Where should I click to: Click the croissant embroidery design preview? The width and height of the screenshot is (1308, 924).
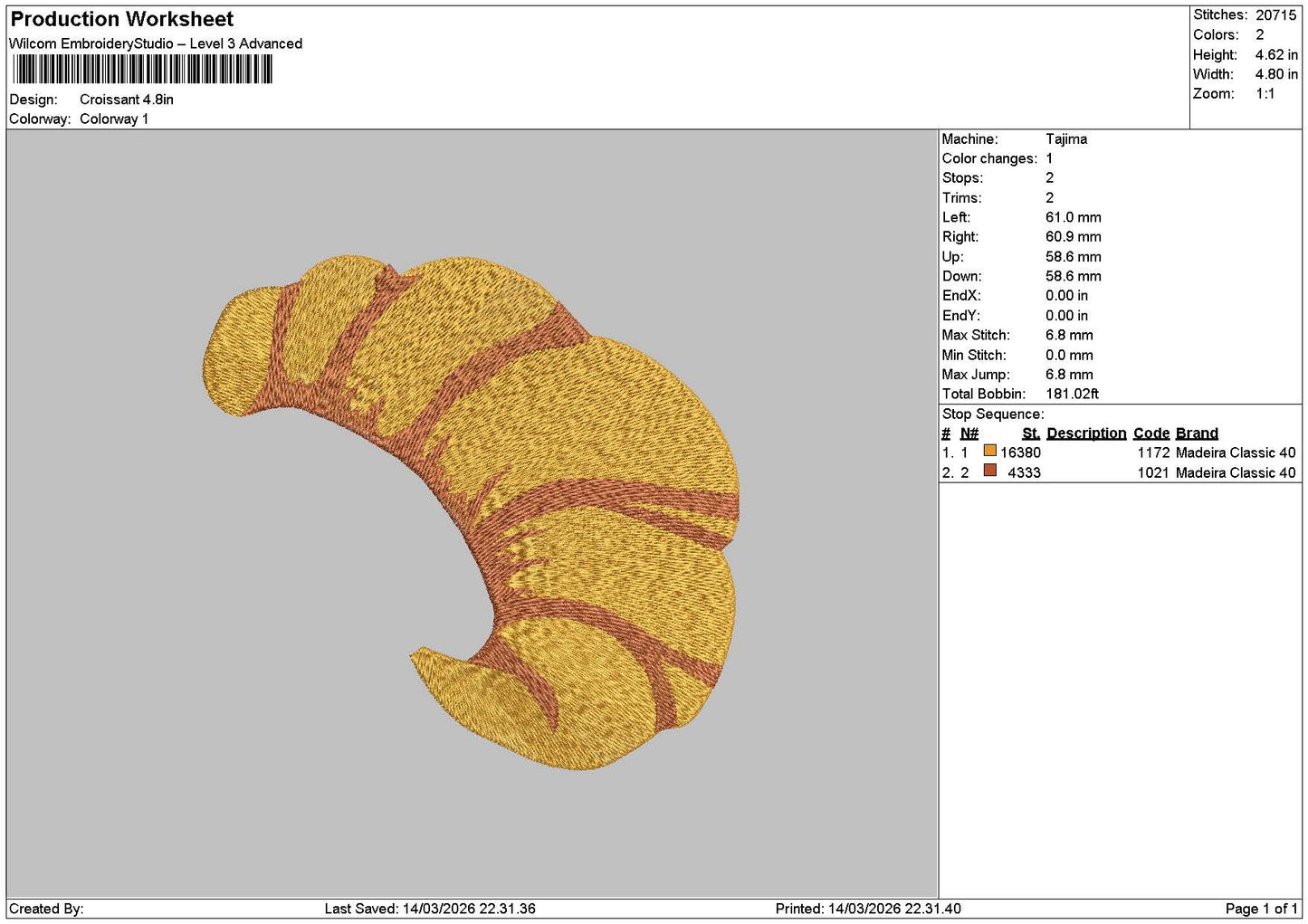coord(472,513)
